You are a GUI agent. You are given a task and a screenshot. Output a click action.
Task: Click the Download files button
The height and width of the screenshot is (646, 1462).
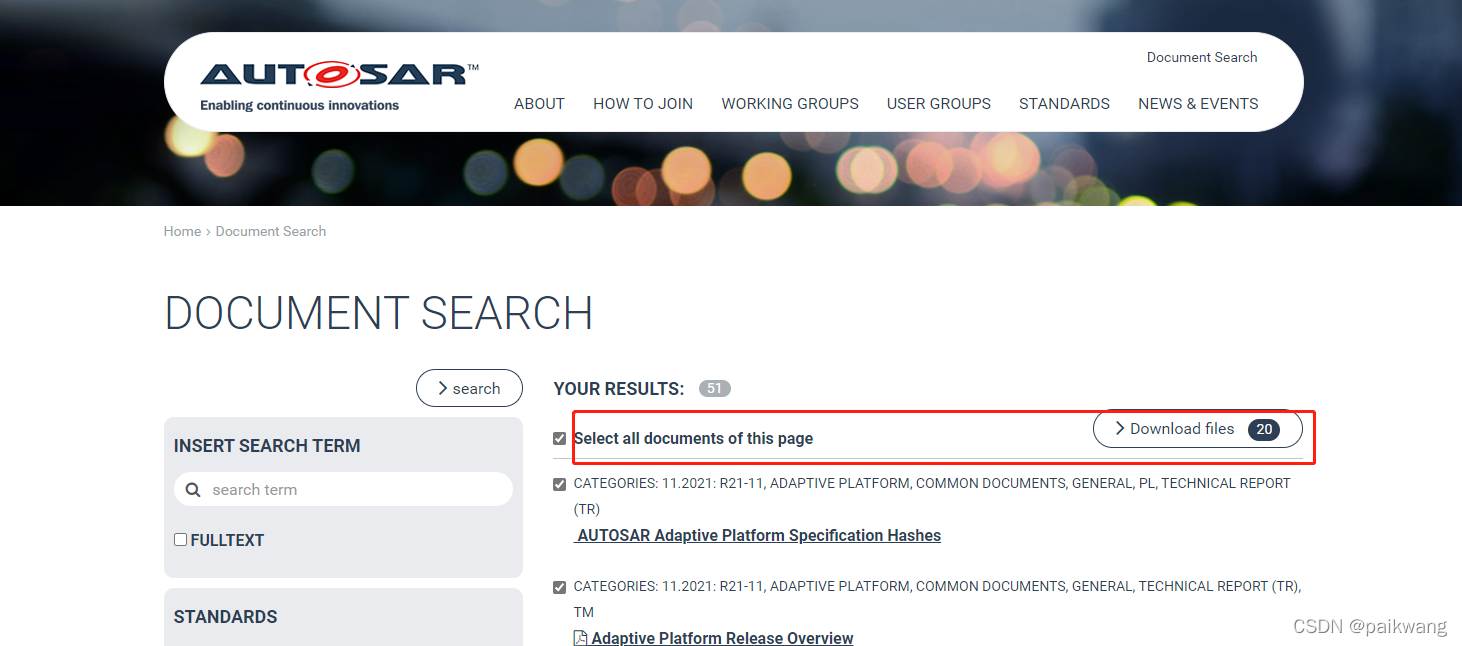click(x=1197, y=429)
